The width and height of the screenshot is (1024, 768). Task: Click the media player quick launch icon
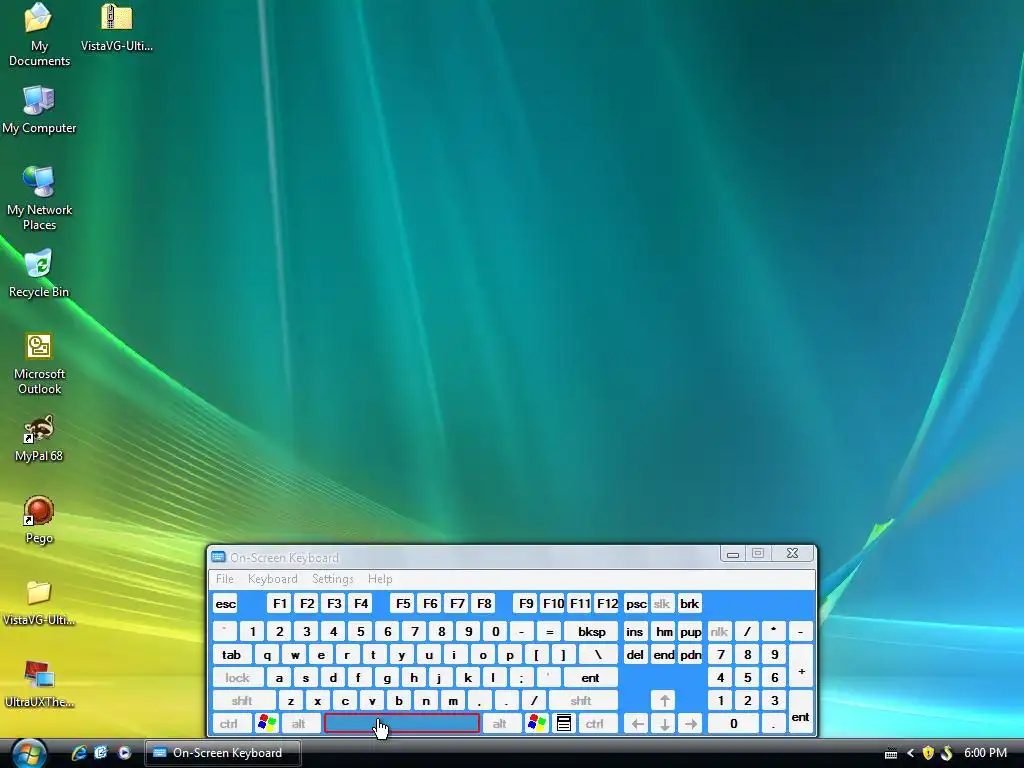(124, 753)
